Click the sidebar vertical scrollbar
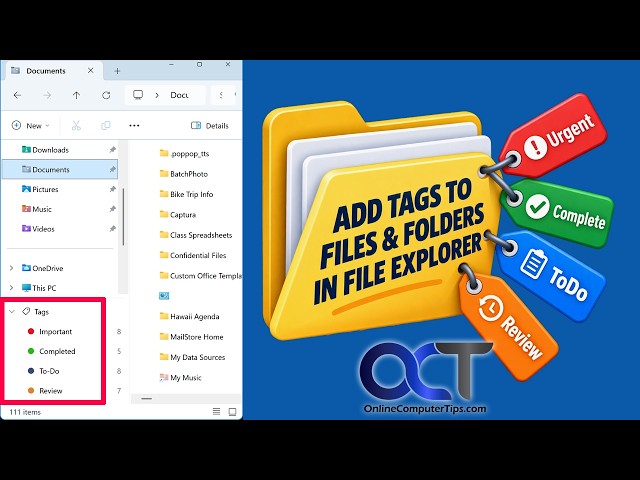 click(123, 217)
